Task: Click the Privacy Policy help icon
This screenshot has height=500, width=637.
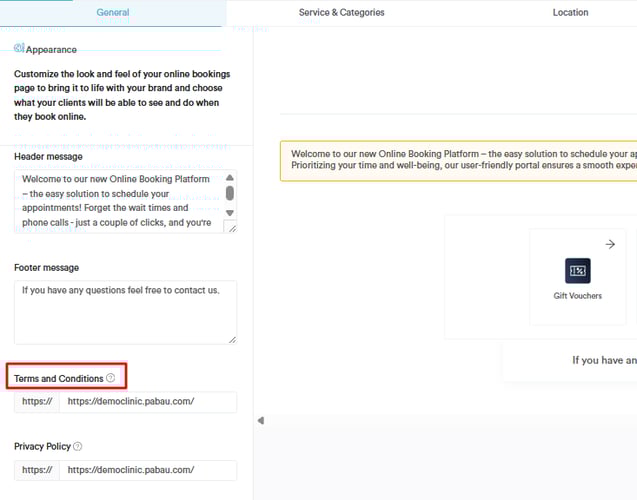Action: point(78,446)
